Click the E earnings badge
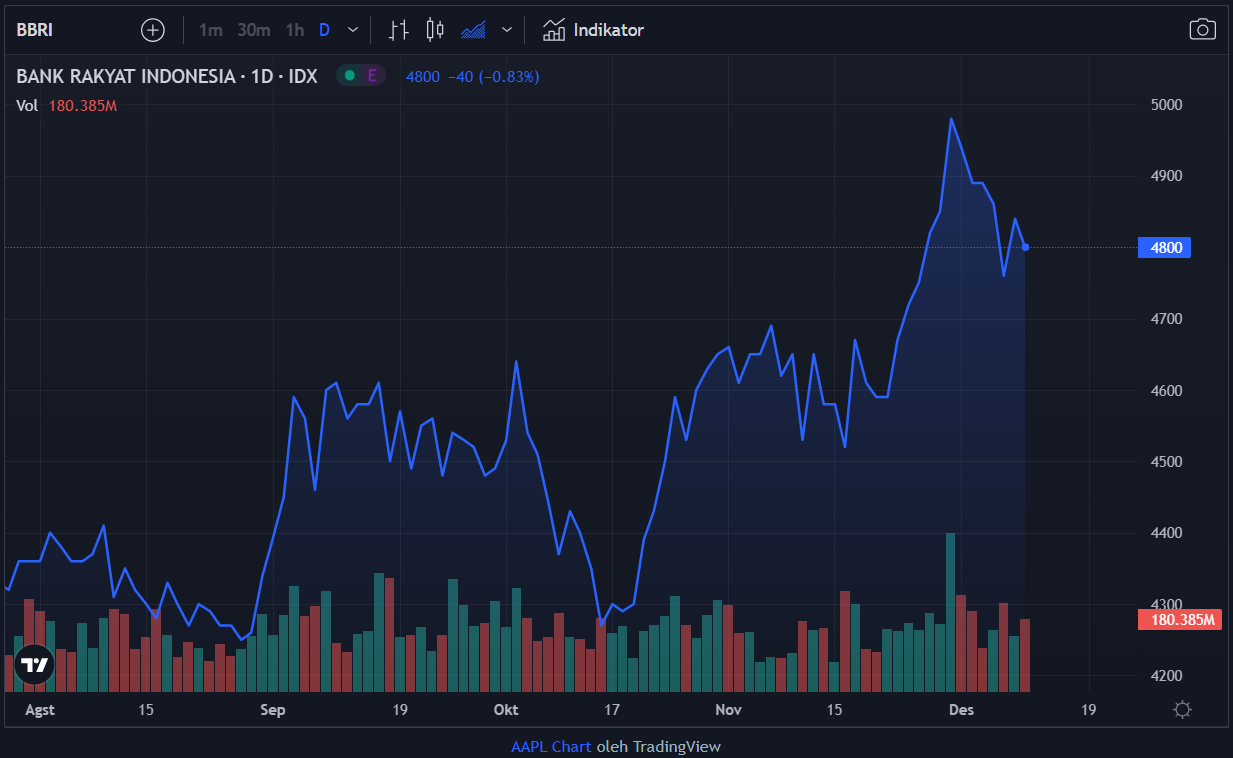1233x758 pixels. pos(372,76)
